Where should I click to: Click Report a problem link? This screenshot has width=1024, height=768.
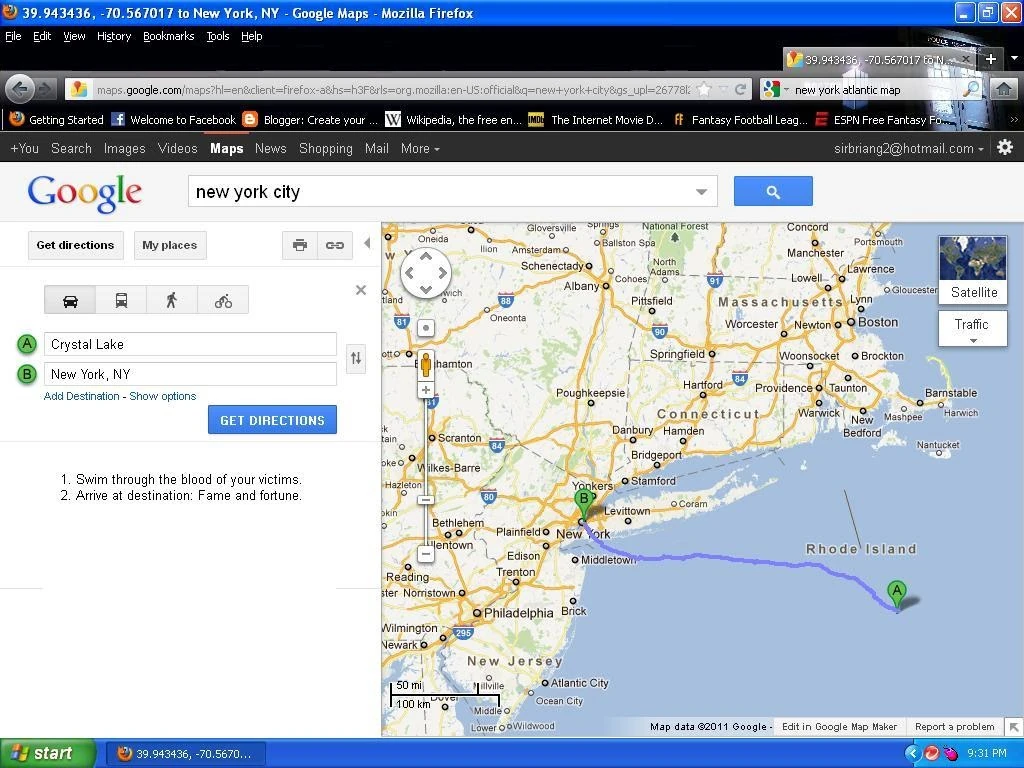coord(954,726)
